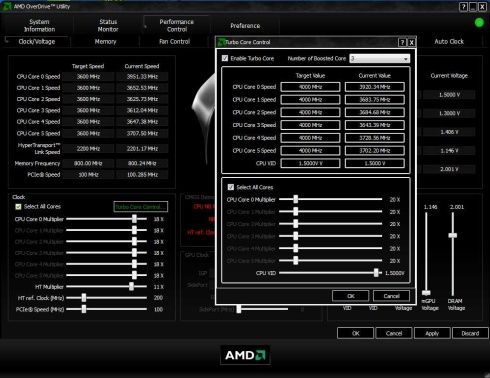490x378 pixels.
Task: Click CPU Core 5 Speed target value in Turbo dialog
Action: (x=310, y=151)
